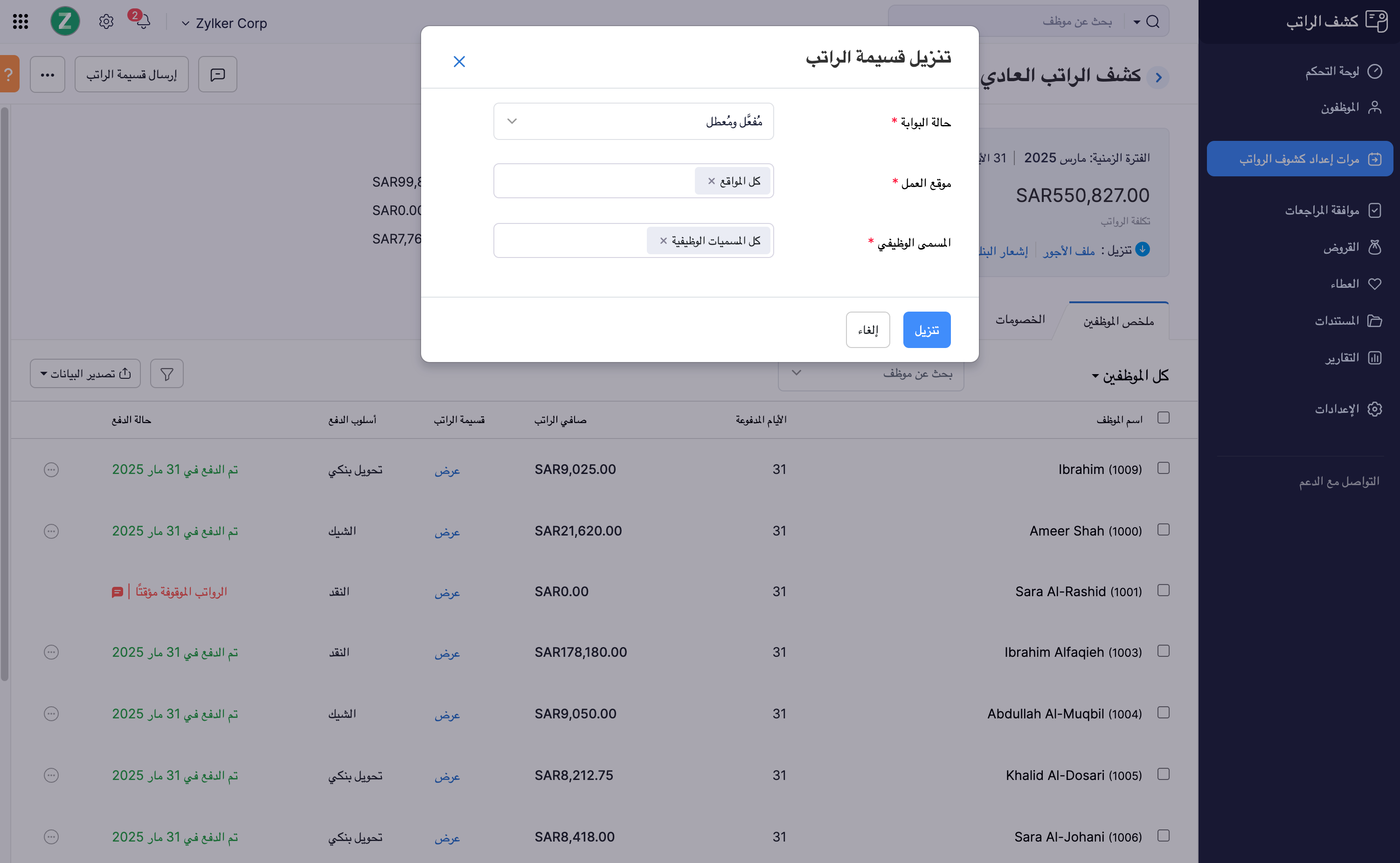Image resolution: width=1400 pixels, height=863 pixels.
Task: Open the settings gear in the top bar
Action: (105, 21)
